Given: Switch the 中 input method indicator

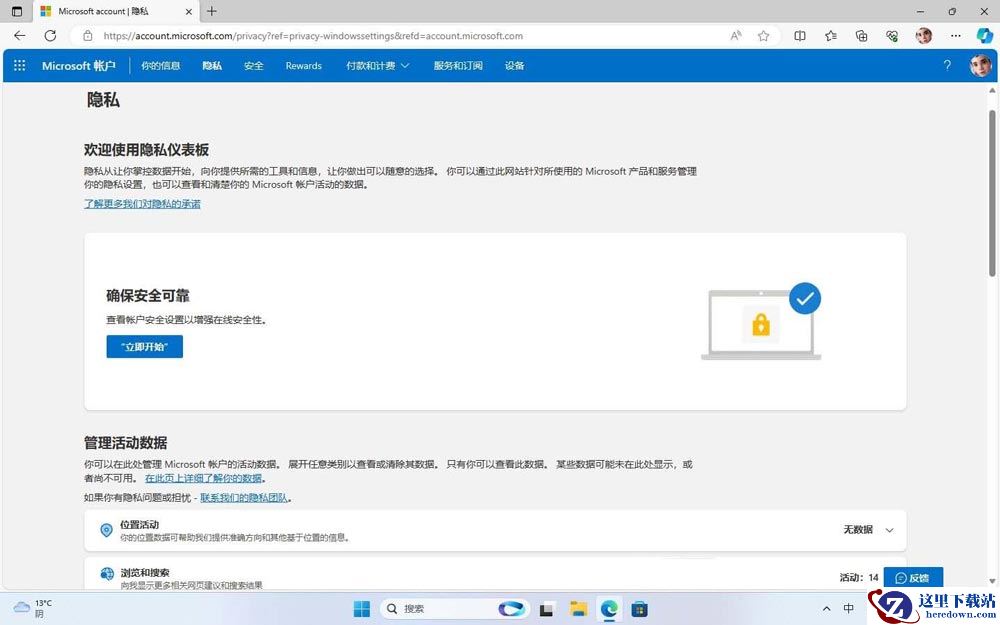Looking at the screenshot, I should click(849, 608).
